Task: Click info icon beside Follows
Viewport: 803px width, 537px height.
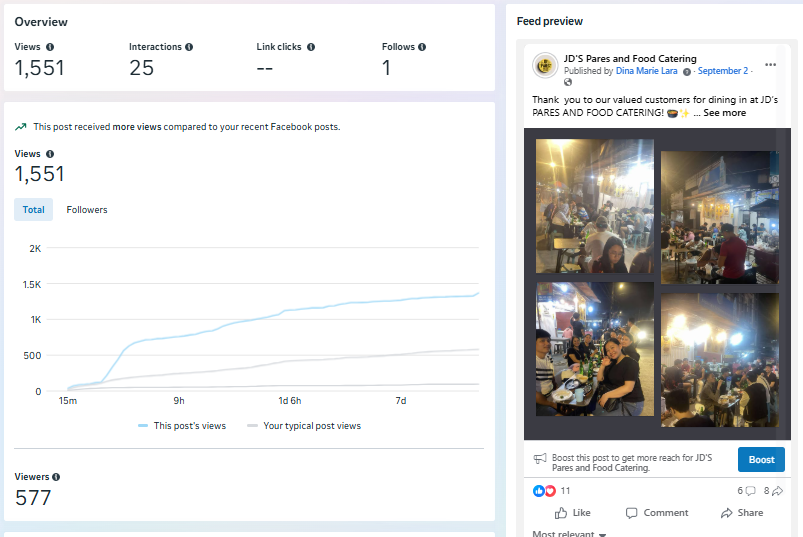Action: pos(422,47)
